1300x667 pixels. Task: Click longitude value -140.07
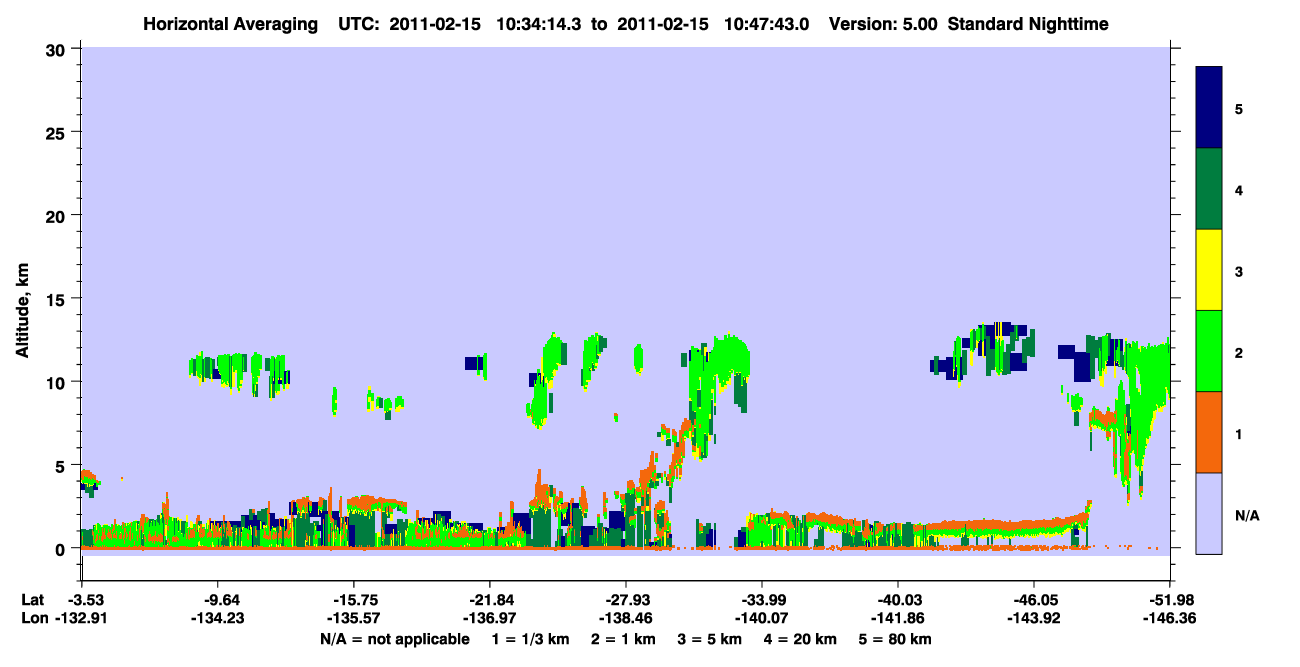tap(762, 618)
